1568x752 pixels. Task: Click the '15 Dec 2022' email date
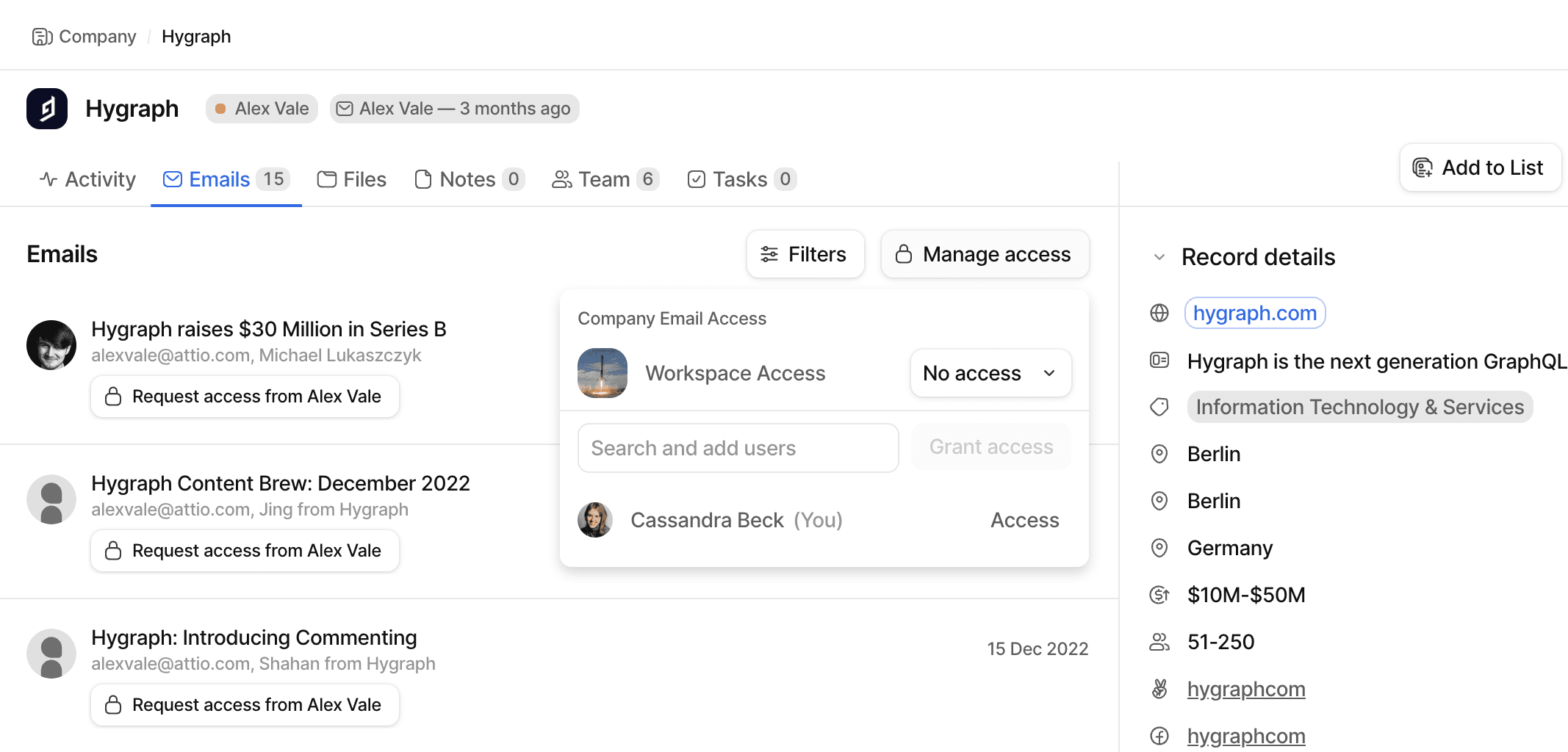[1037, 648]
